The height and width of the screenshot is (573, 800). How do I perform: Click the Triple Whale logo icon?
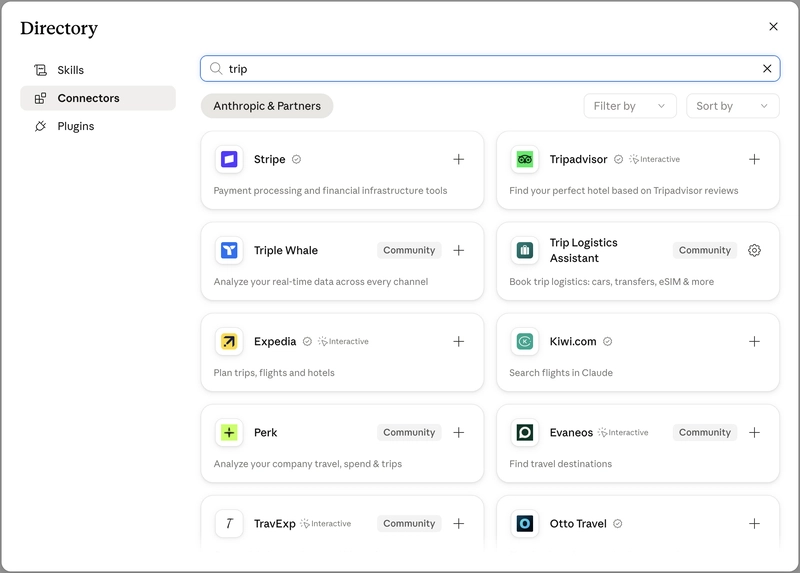[x=229, y=250]
